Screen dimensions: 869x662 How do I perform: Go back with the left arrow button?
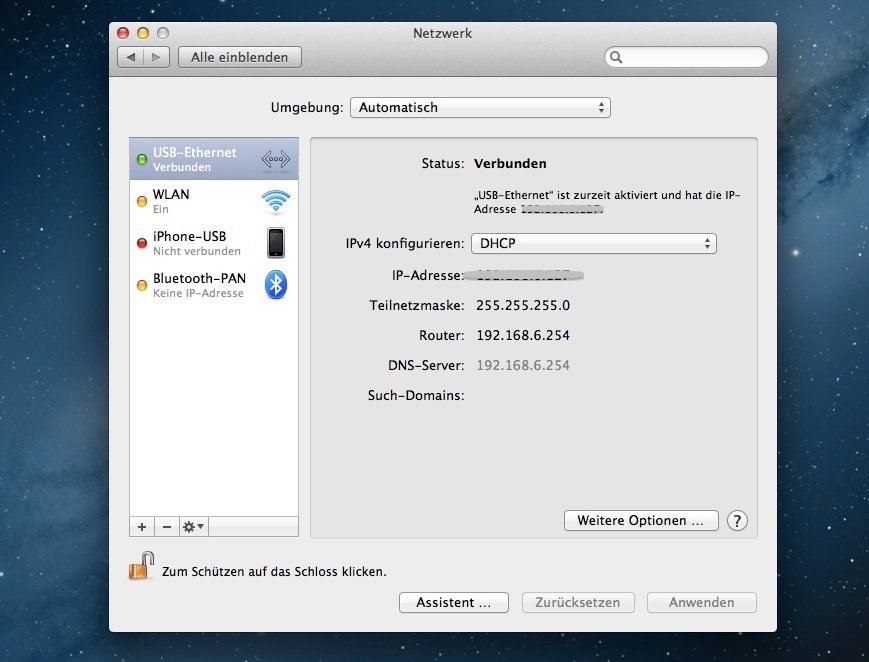(131, 57)
